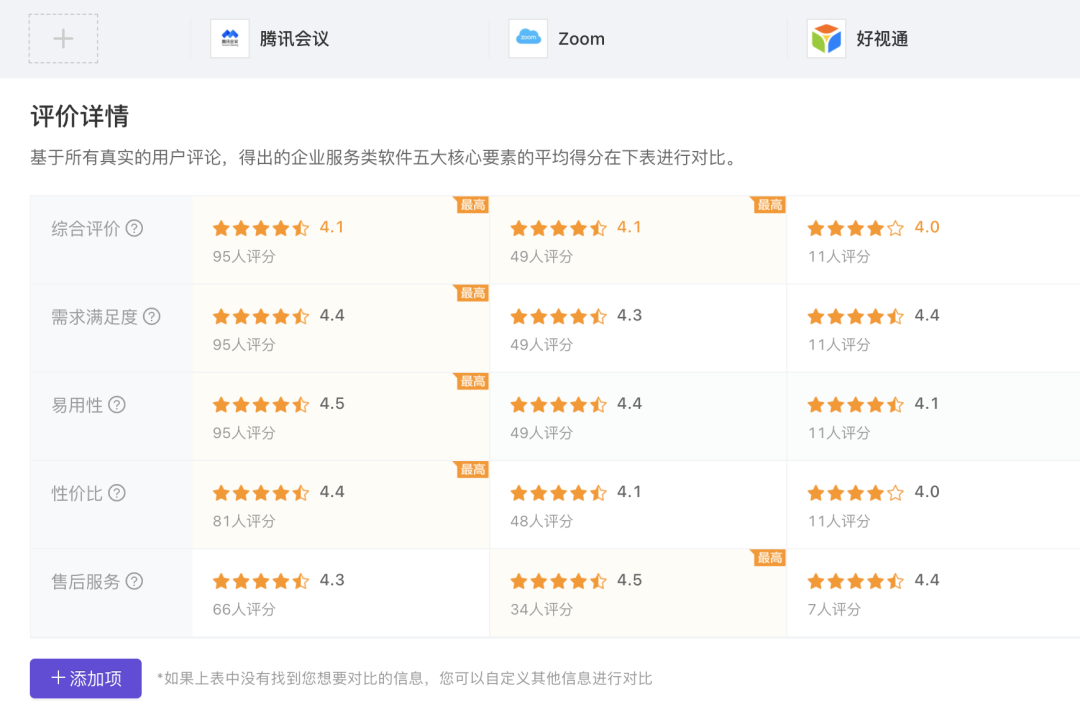The image size is (1080, 727).
Task: Click the help icon next to 售后服务
Action: (x=135, y=581)
